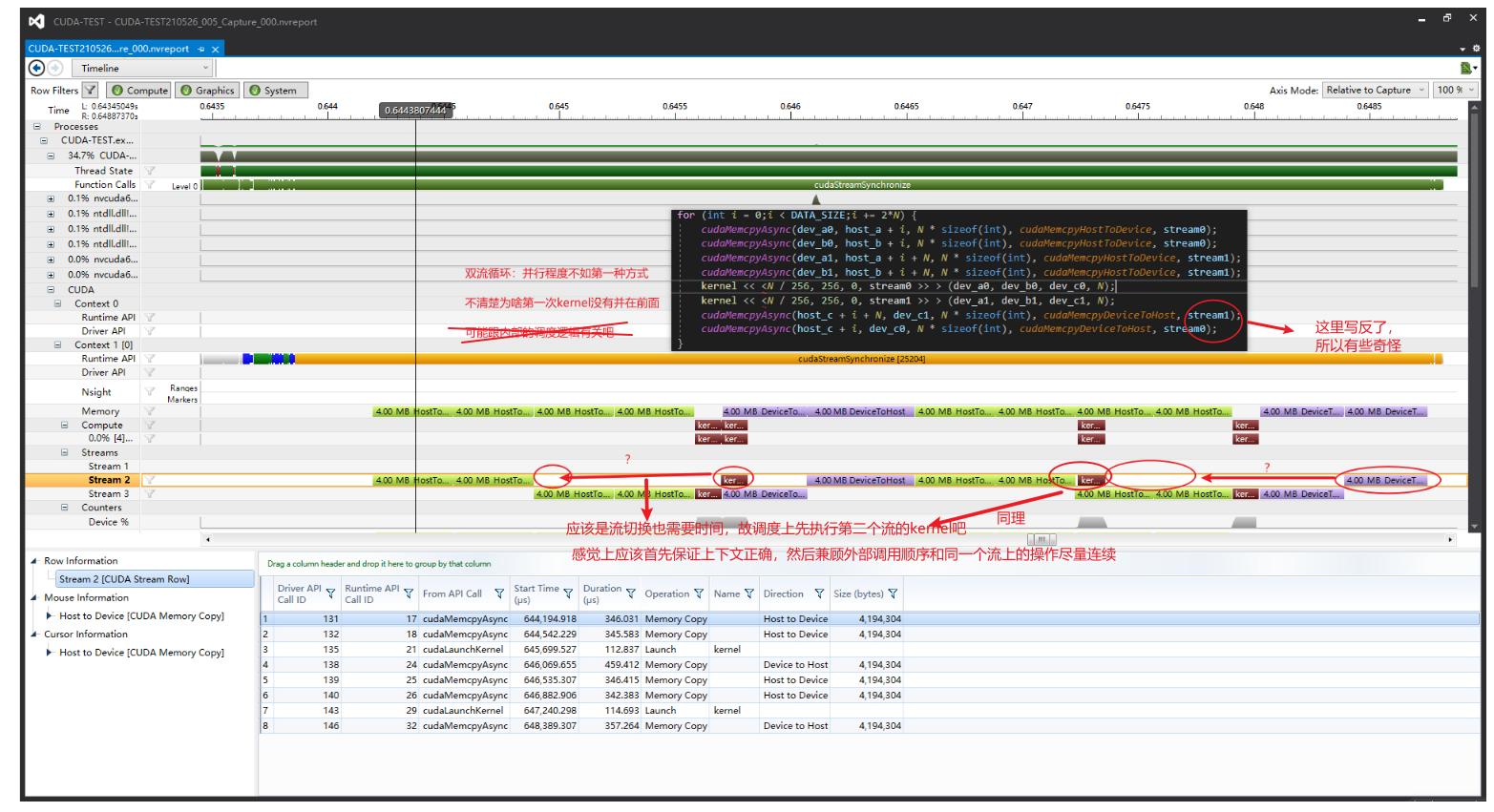
Task: Sort by the Direction column header
Action: (783, 593)
